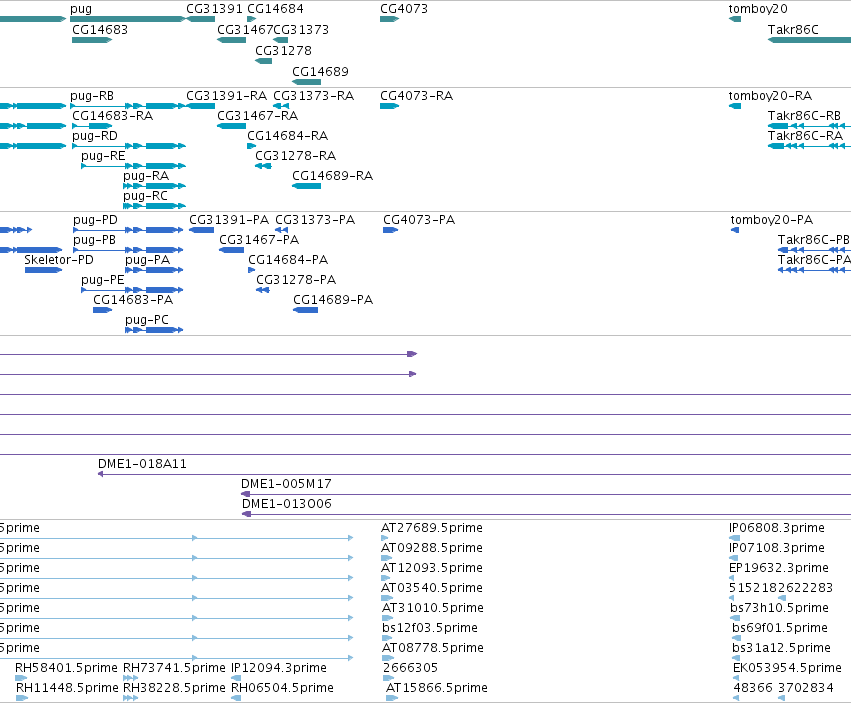Screen dimensions: 851x703
Task: Select EST AT03540.5prime
Action: click(x=431, y=588)
